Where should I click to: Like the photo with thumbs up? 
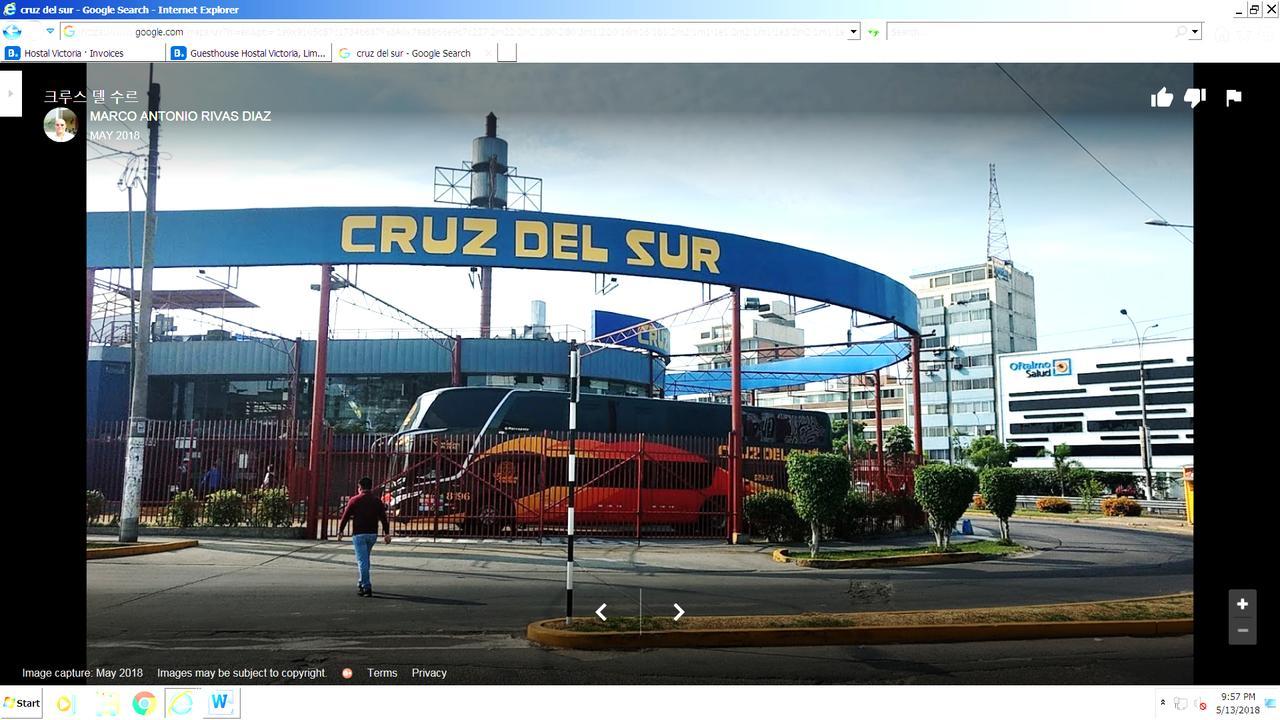click(1161, 97)
